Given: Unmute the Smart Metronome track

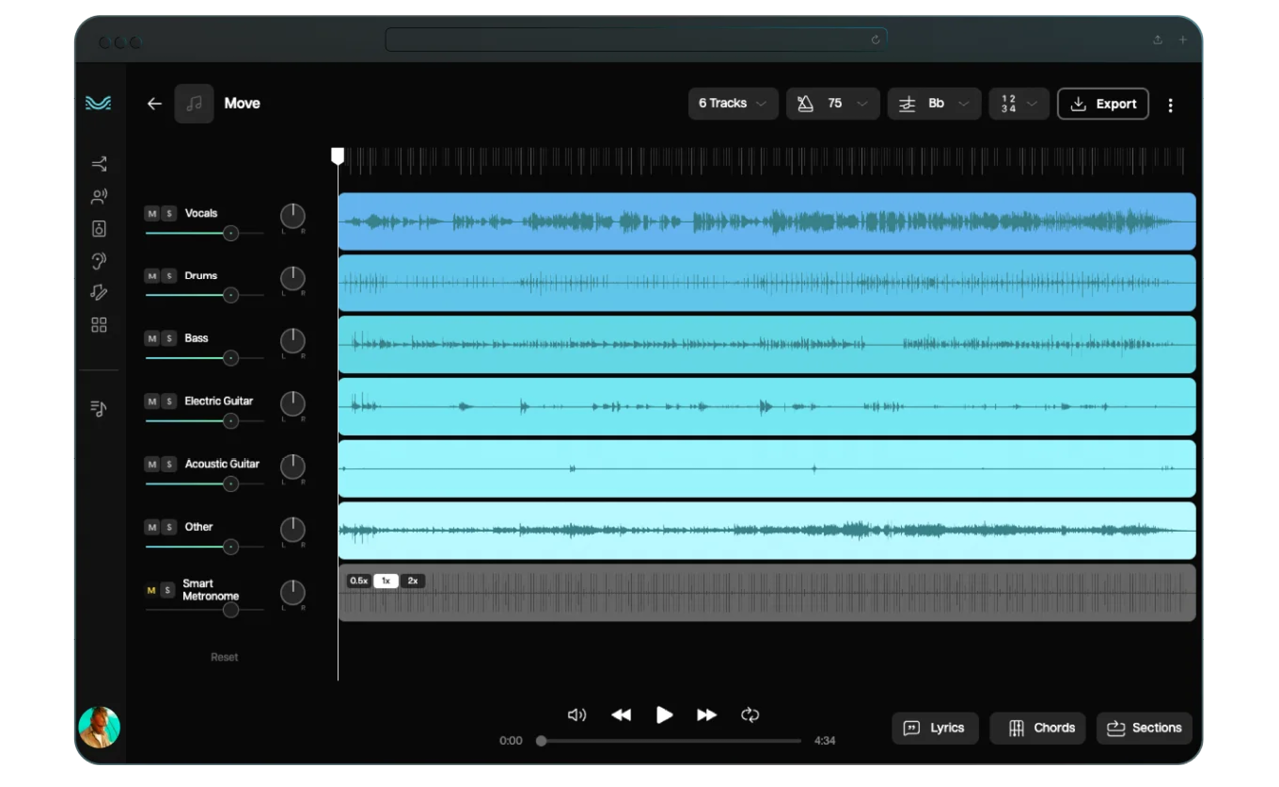Looking at the screenshot, I should (x=152, y=590).
